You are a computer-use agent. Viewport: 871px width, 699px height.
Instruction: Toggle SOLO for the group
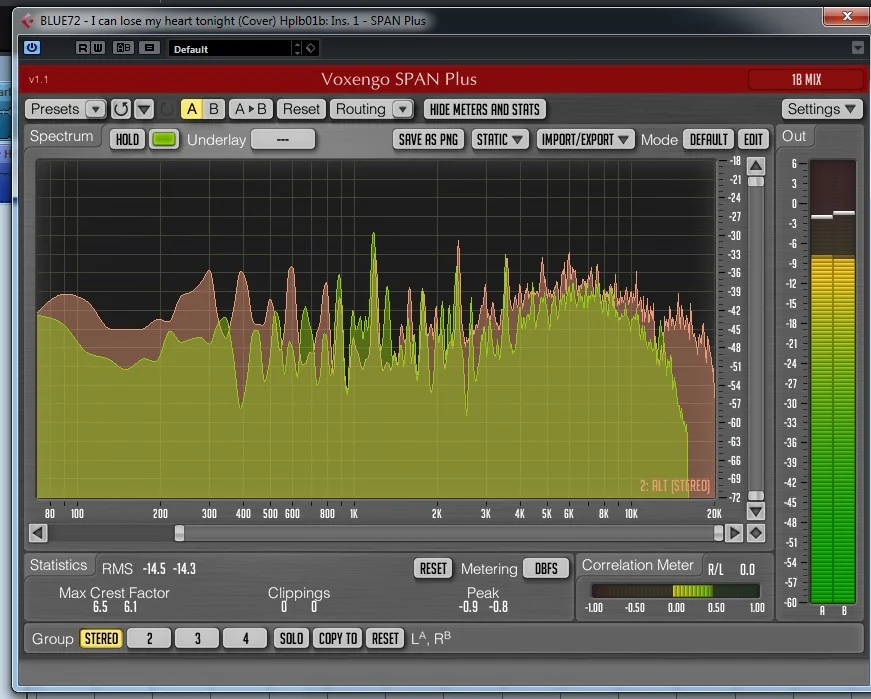coord(292,638)
